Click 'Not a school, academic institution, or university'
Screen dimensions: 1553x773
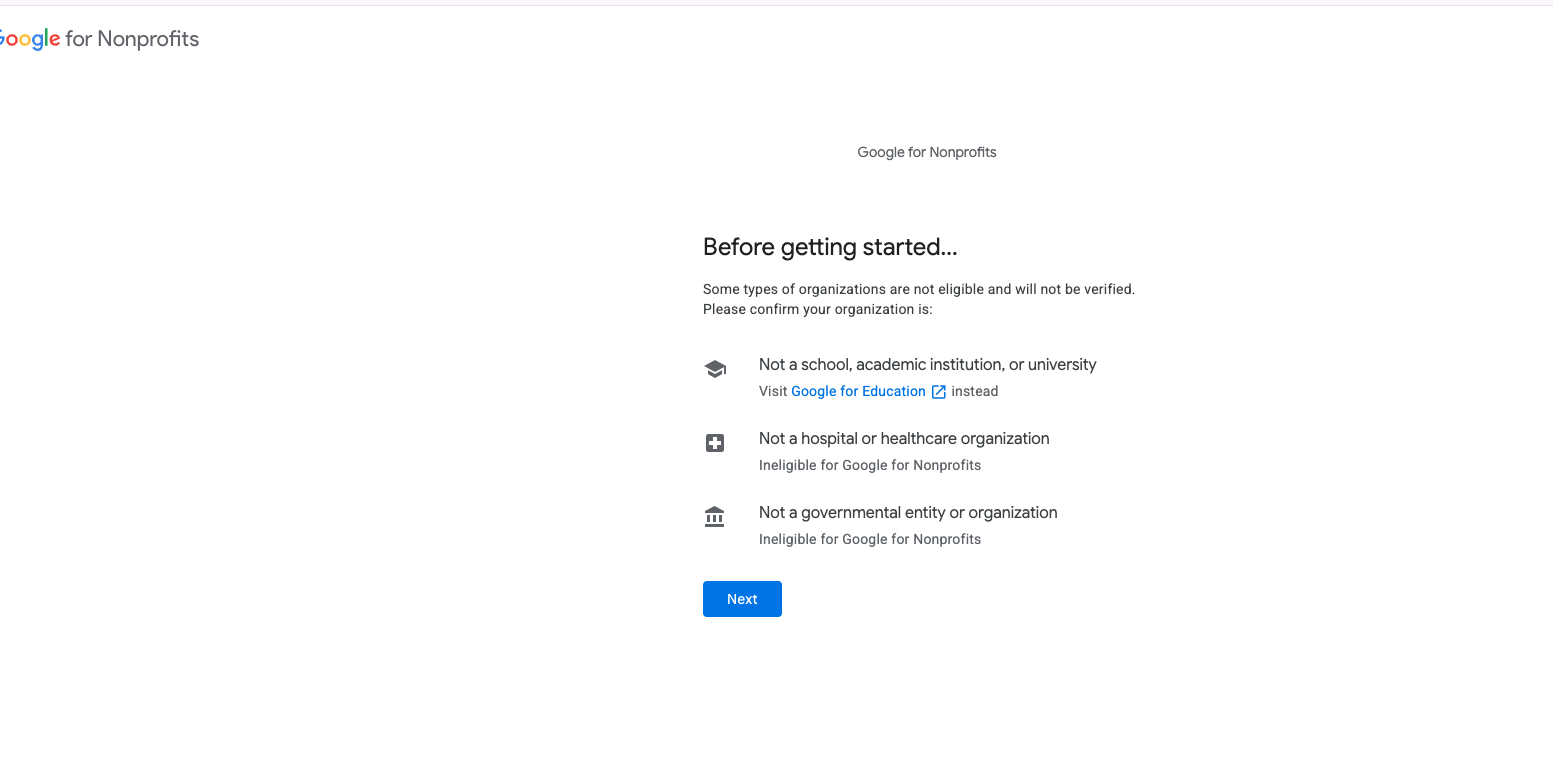click(x=927, y=365)
